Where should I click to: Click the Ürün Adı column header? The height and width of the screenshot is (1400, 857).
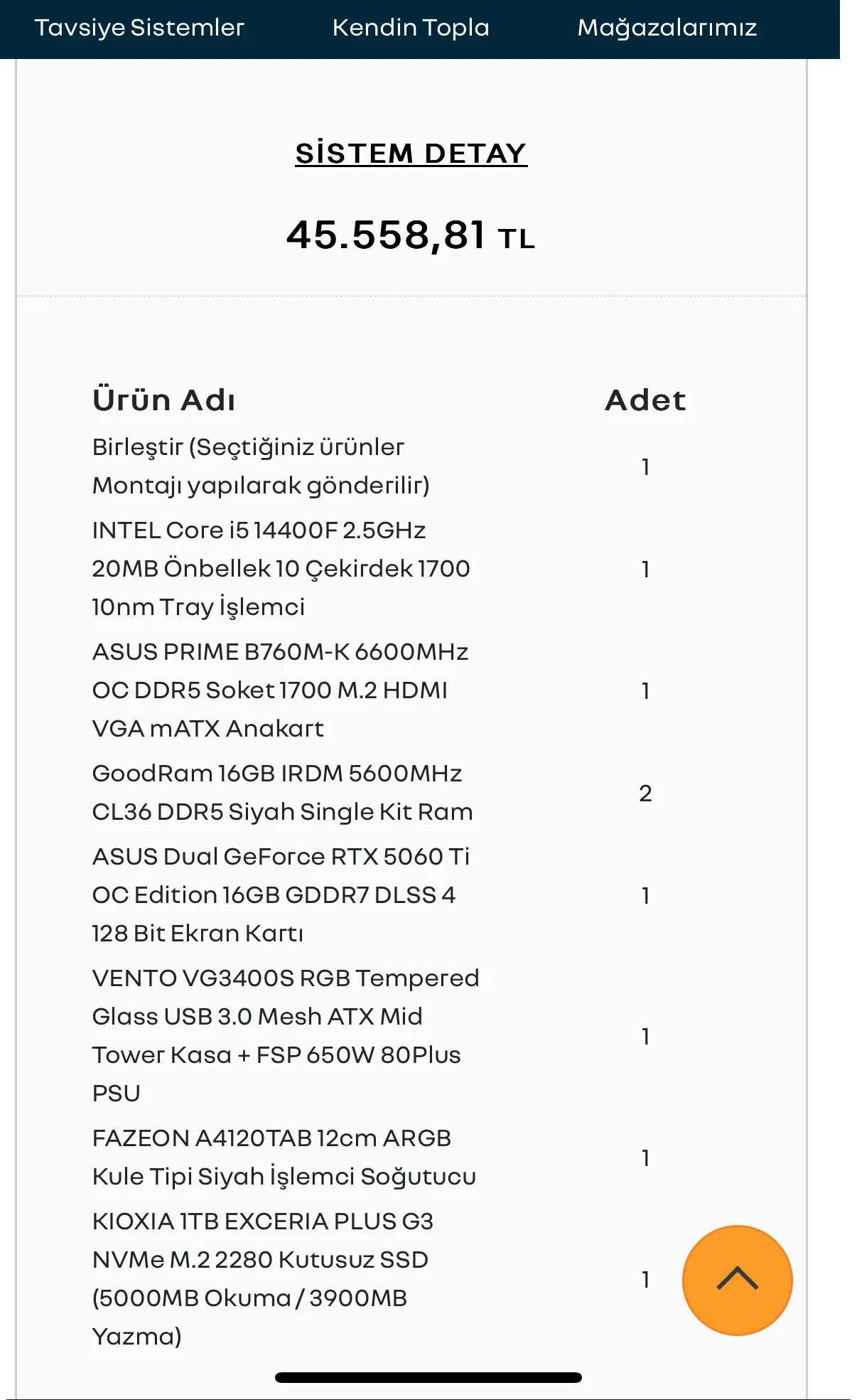[x=164, y=400]
